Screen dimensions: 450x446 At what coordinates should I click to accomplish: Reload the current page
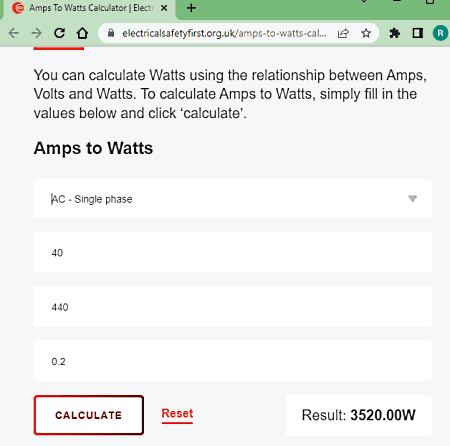tap(59, 33)
